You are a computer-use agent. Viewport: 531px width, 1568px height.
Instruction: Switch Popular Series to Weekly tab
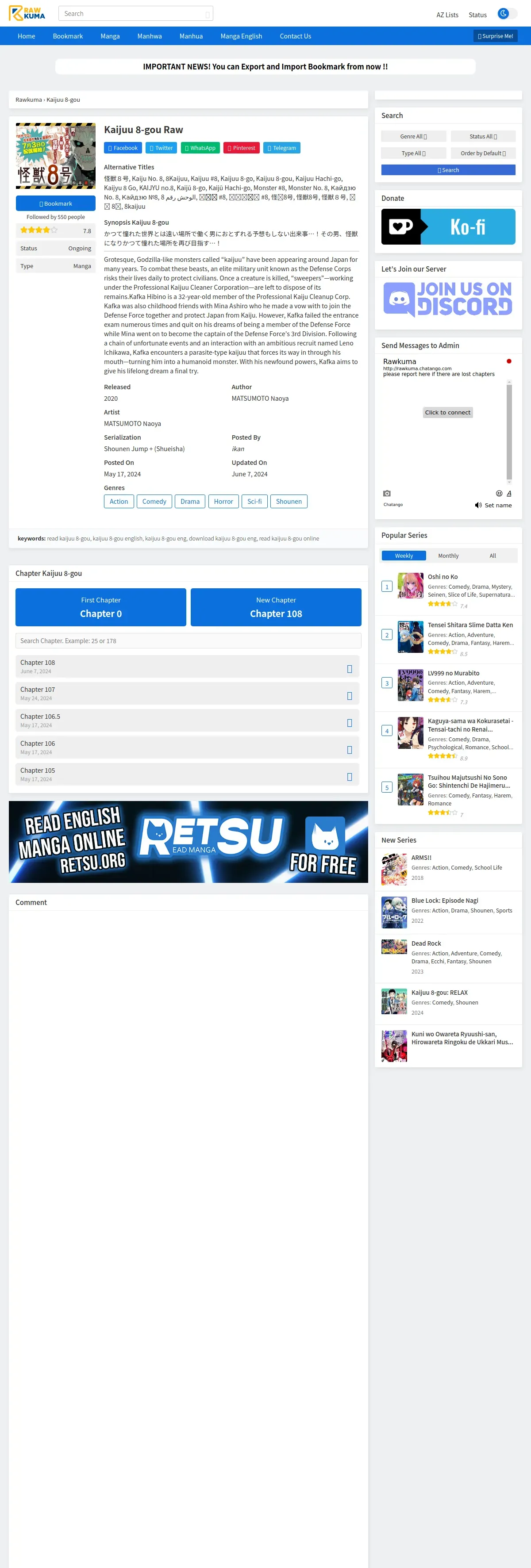coord(404,556)
